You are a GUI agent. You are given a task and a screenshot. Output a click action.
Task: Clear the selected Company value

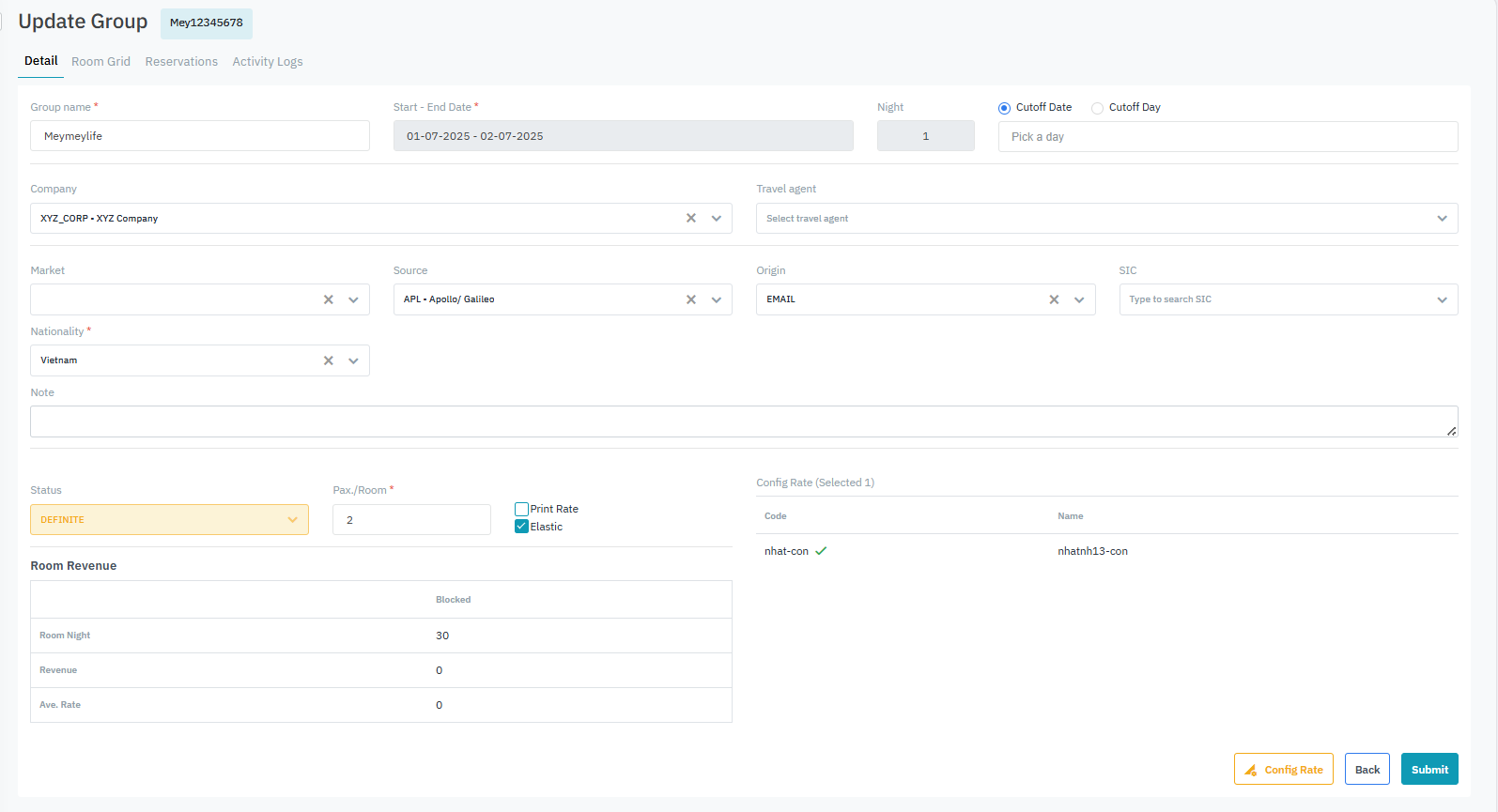(x=691, y=218)
